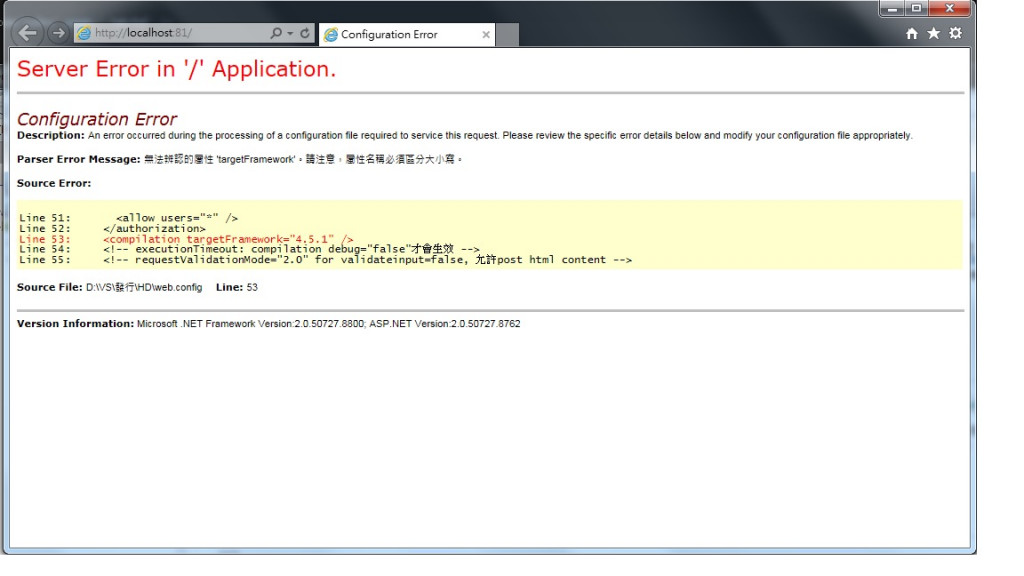Click the 'Description:' label
The width and height of the screenshot is (1024, 576).
tap(51, 135)
